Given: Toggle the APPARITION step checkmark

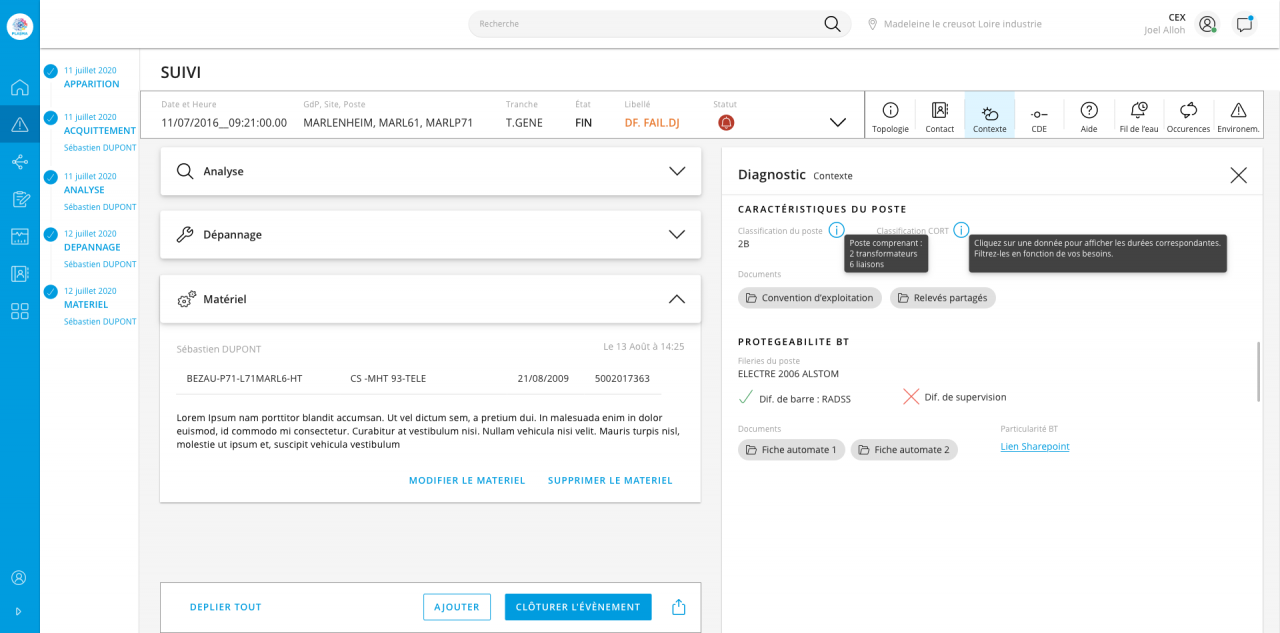Looking at the screenshot, I should pos(51,71).
